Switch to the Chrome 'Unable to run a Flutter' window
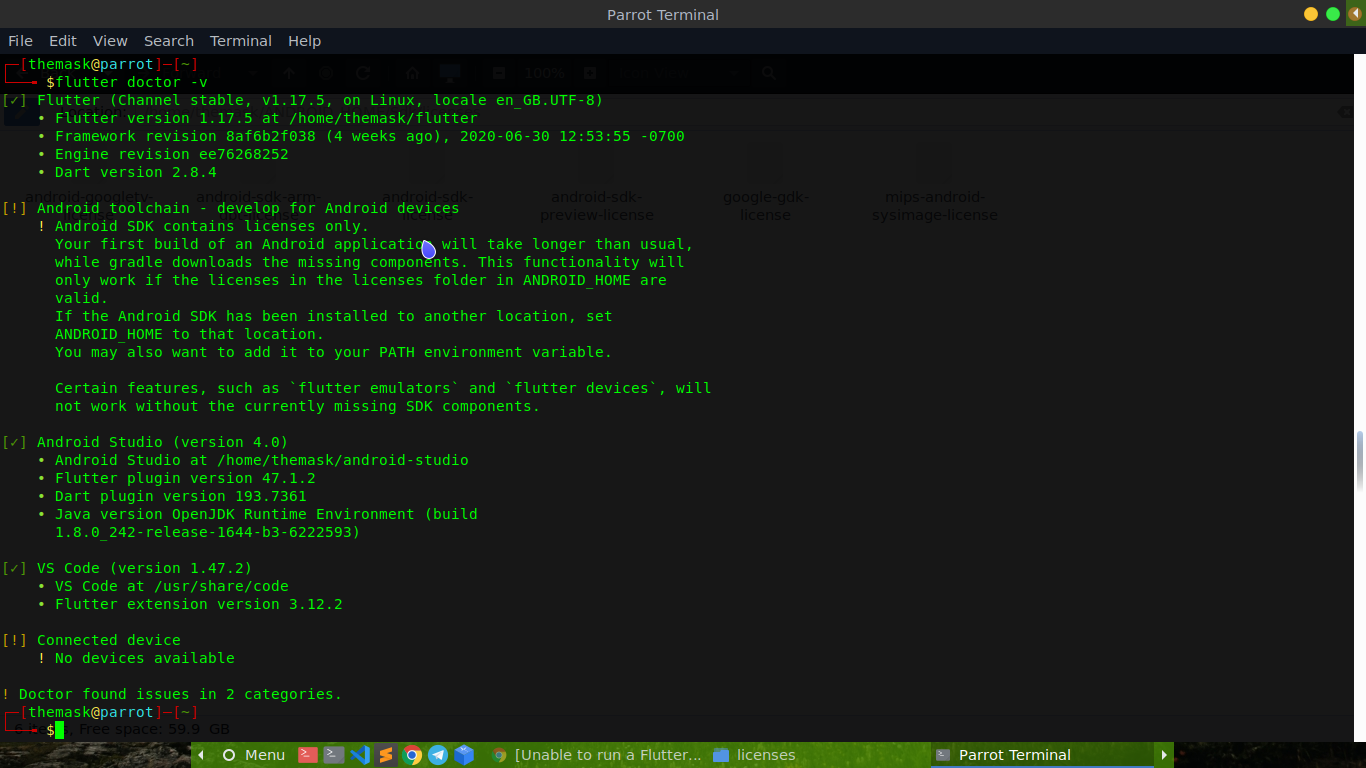This screenshot has height=768, width=1366. (x=597, y=755)
